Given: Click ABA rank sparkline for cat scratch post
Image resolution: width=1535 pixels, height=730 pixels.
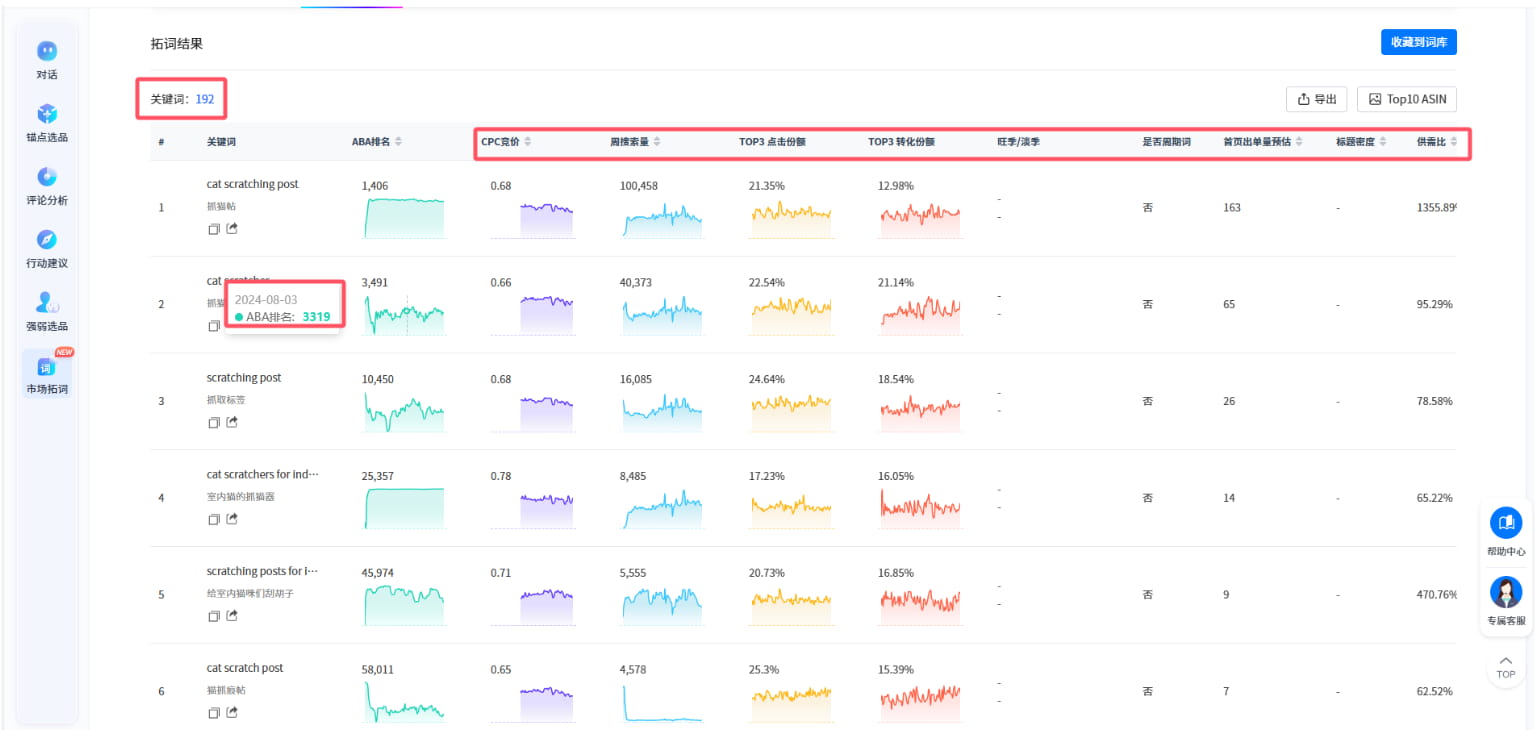Looking at the screenshot, I should 403,702.
